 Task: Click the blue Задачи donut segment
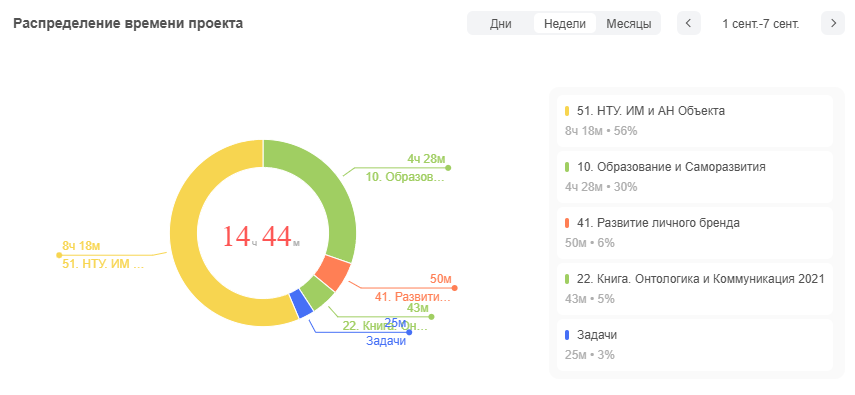pyautogui.click(x=302, y=304)
